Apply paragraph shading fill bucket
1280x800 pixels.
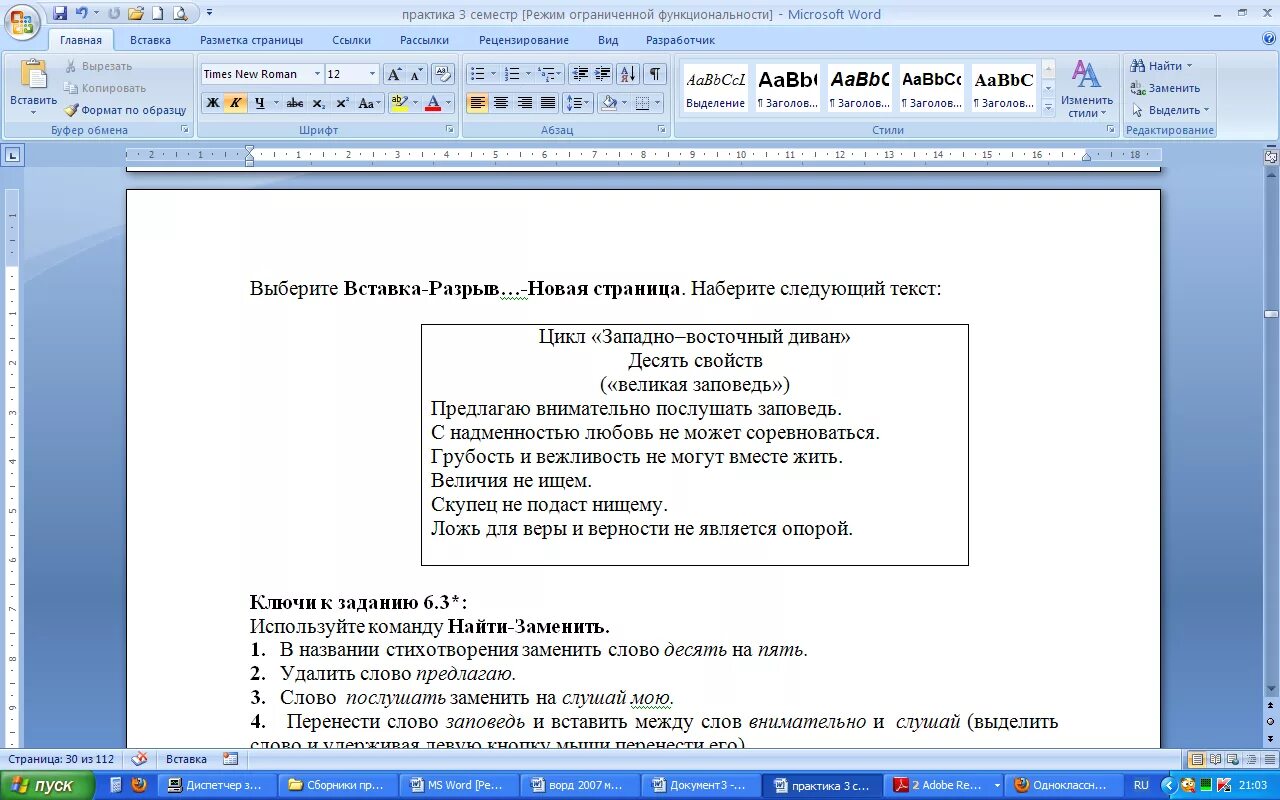[608, 103]
